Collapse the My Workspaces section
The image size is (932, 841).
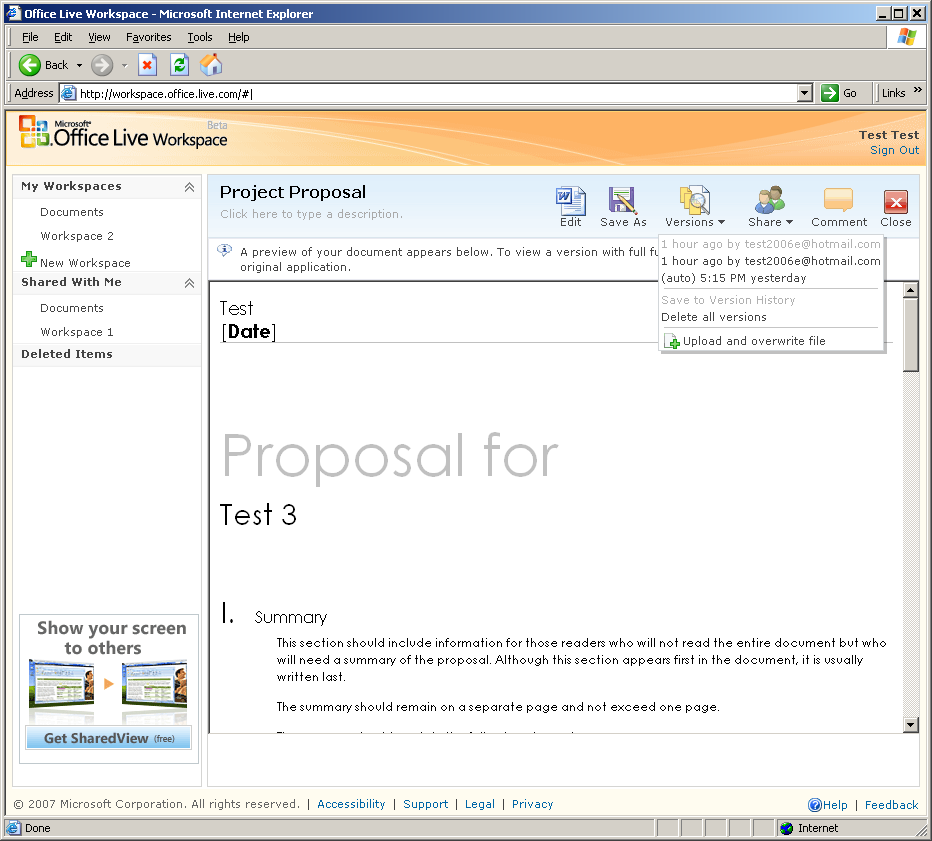point(189,187)
